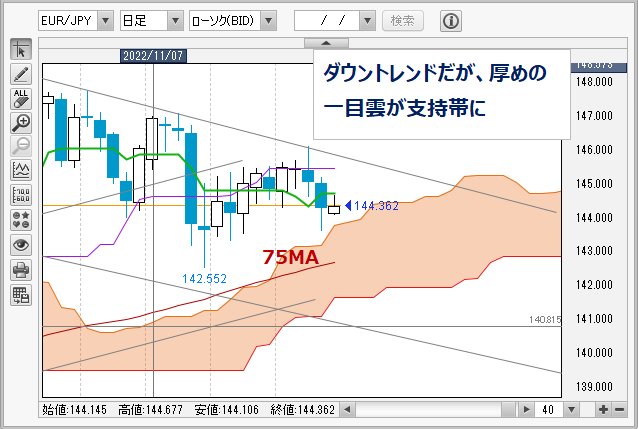Screen dimensions: 638x429
Task: Click the candle count field showing 40
Action: pos(549,409)
